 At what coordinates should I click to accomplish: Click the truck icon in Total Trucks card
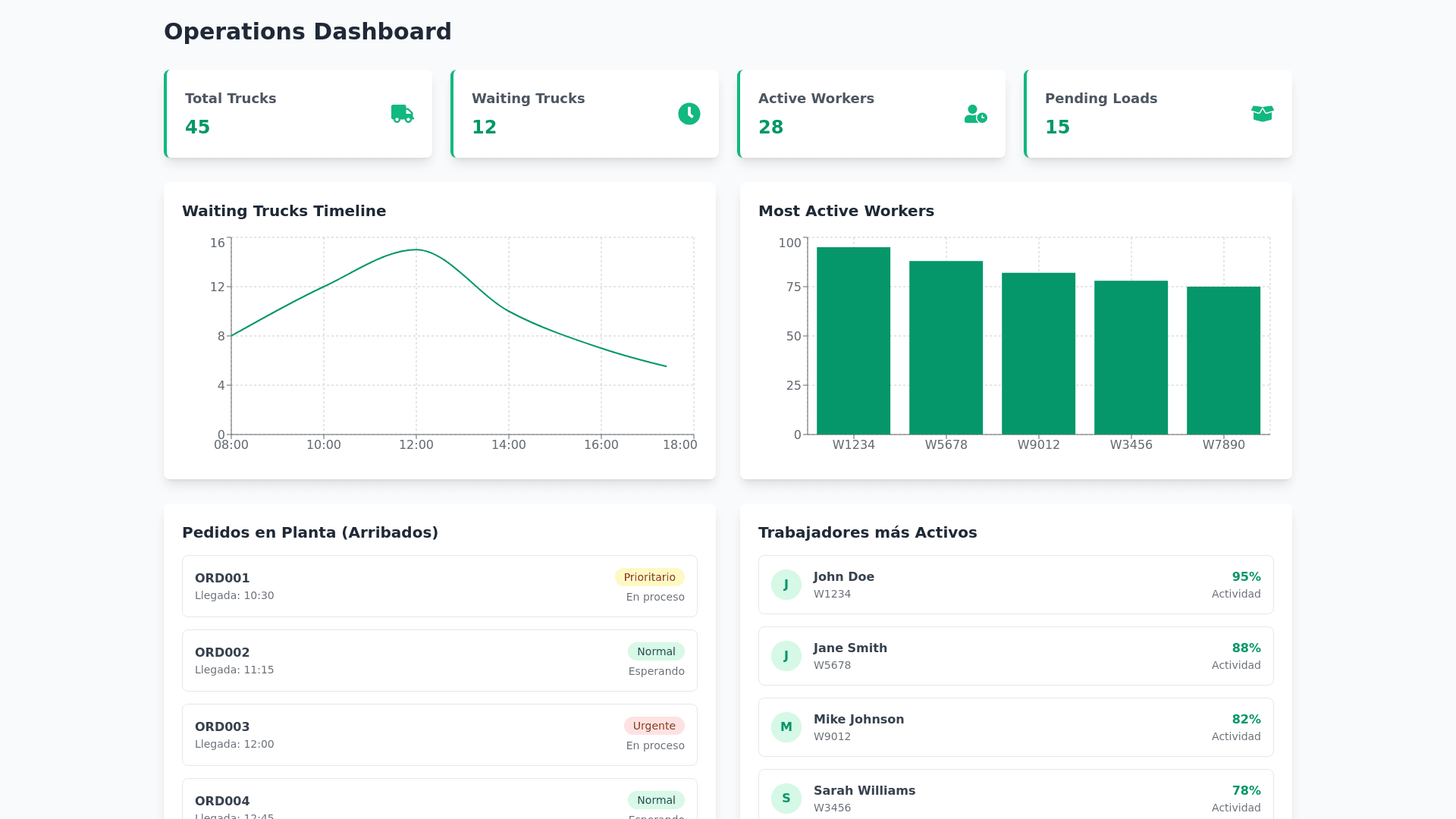[x=402, y=114]
